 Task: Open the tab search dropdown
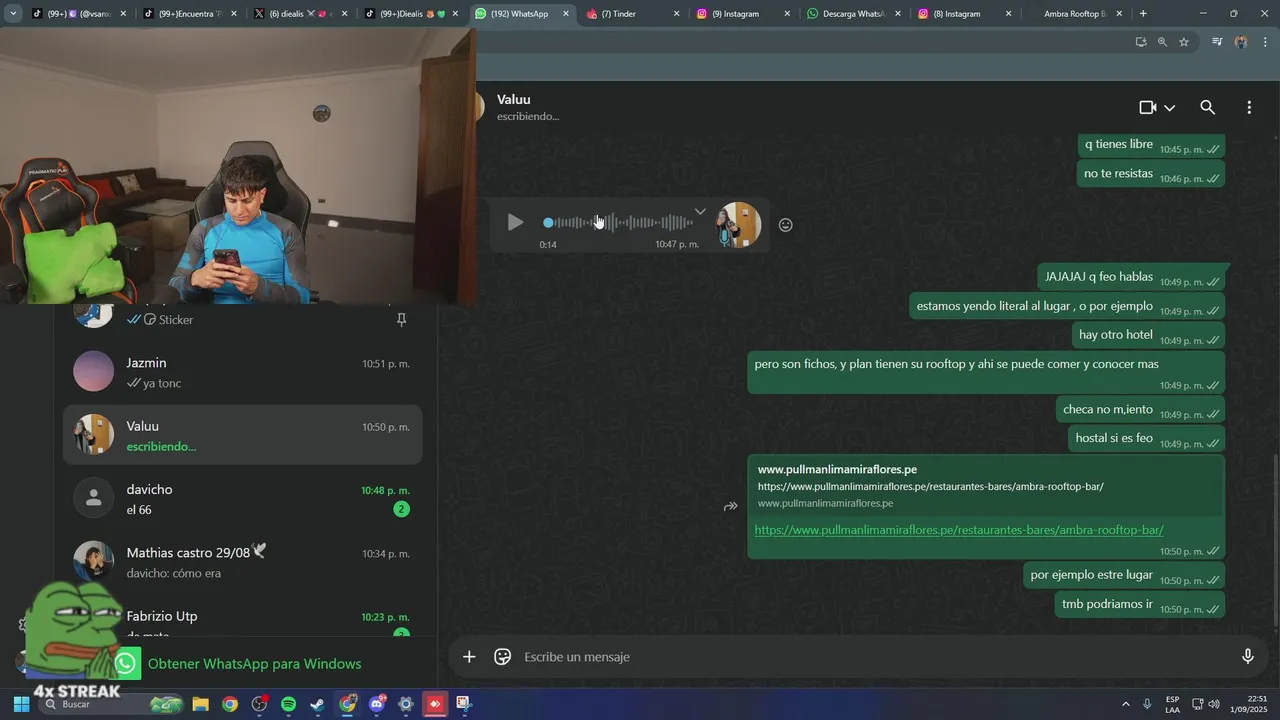click(x=13, y=14)
